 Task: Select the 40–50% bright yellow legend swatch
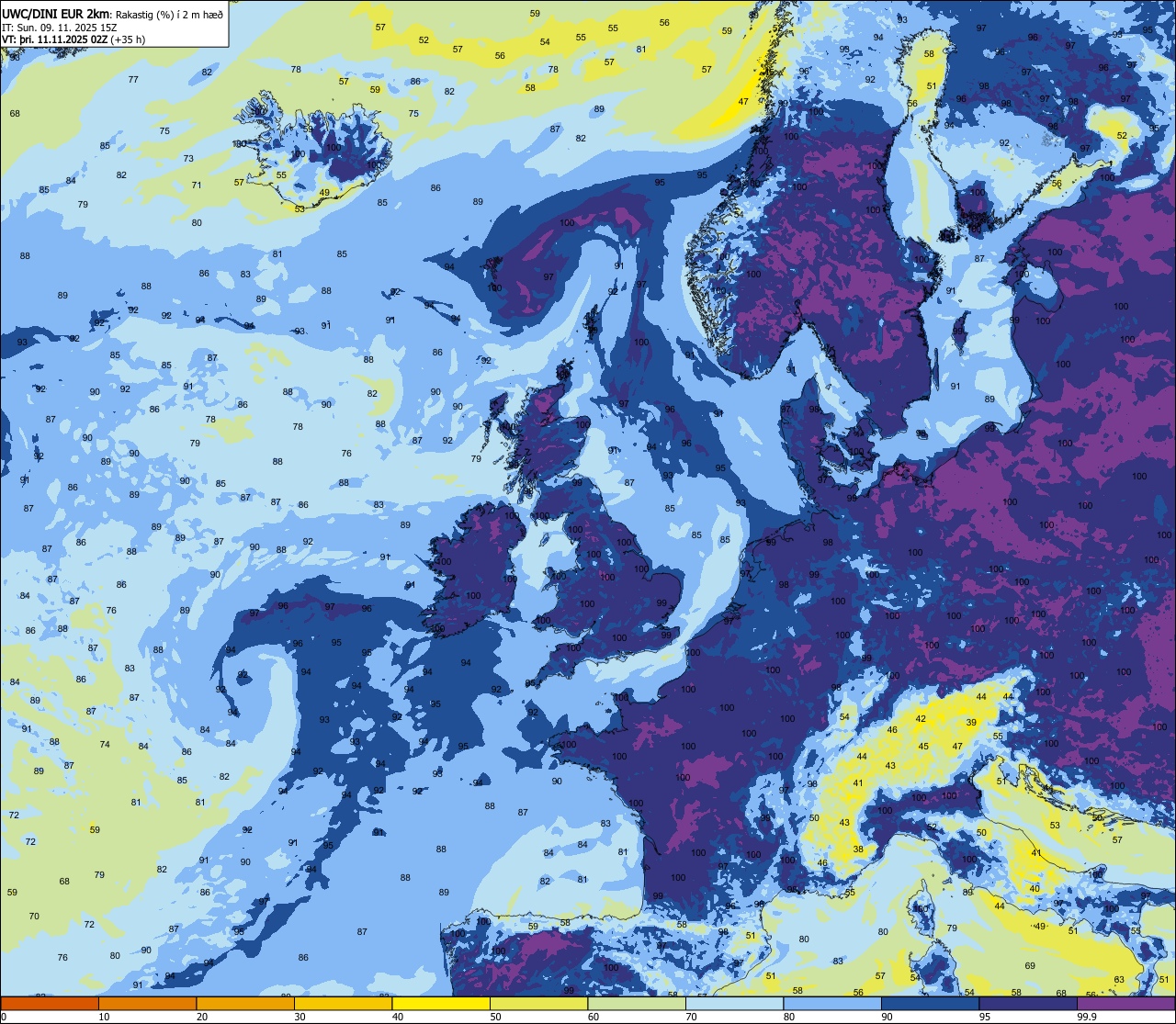point(441,1003)
